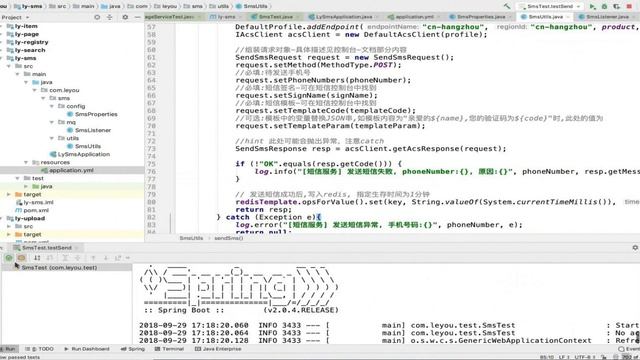Click the build project hammer icon
The image size is (640, 360).
click(x=507, y=6)
